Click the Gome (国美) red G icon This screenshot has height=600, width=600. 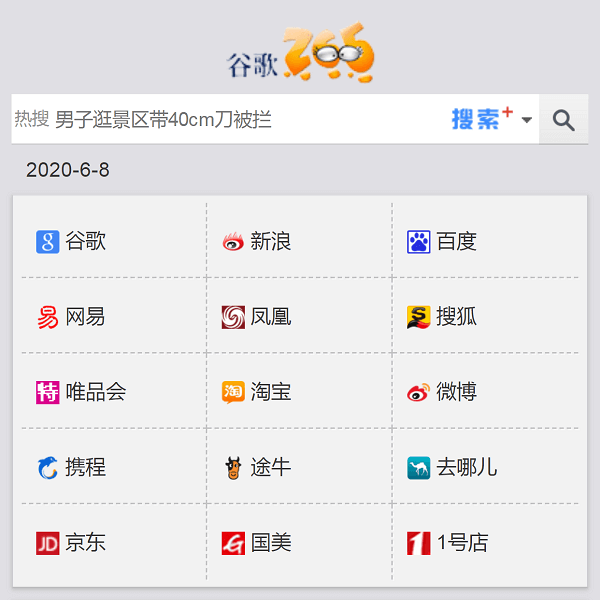tap(233, 543)
